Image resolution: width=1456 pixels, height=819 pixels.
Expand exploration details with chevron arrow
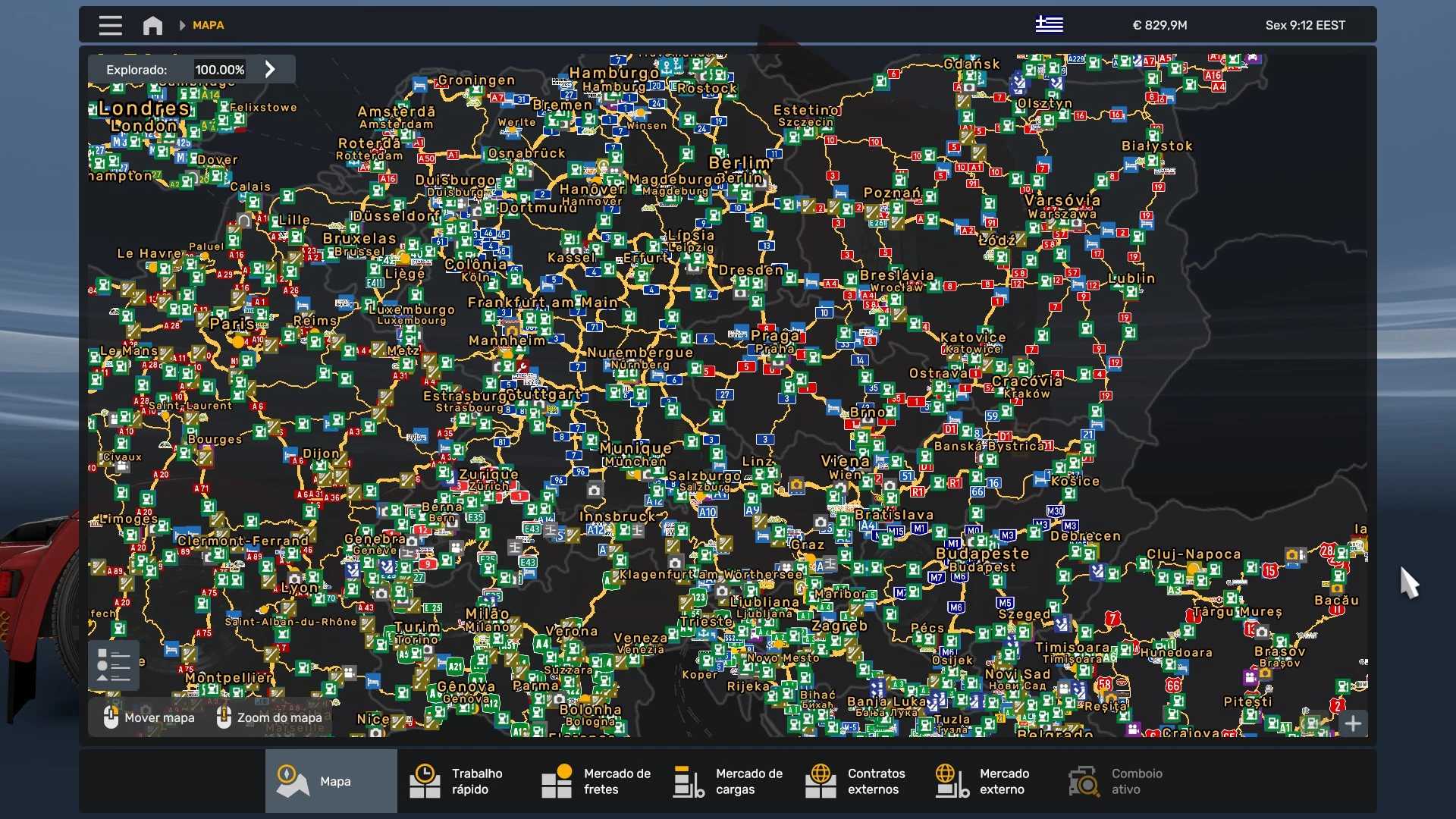[x=270, y=70]
